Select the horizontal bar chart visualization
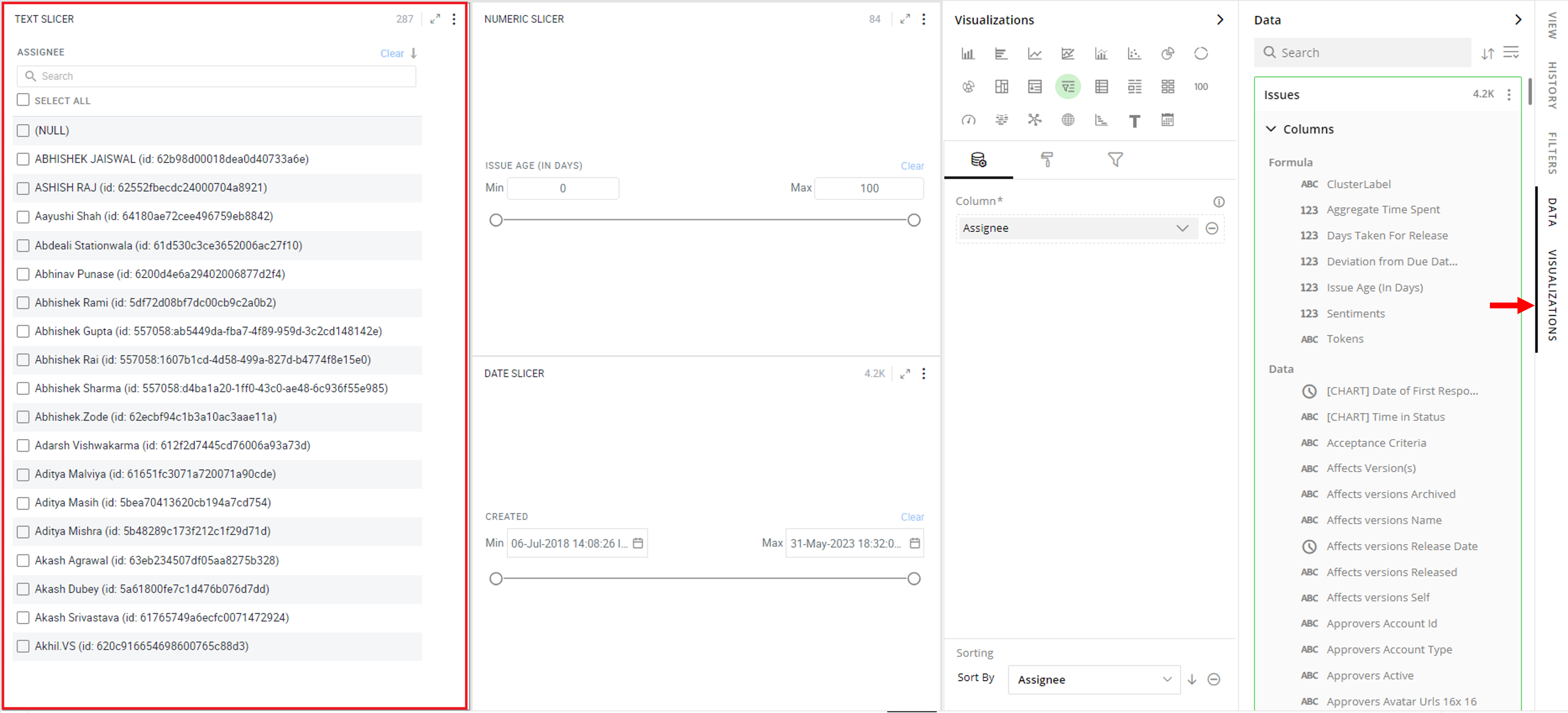Image resolution: width=1568 pixels, height=713 pixels. click(x=1001, y=54)
